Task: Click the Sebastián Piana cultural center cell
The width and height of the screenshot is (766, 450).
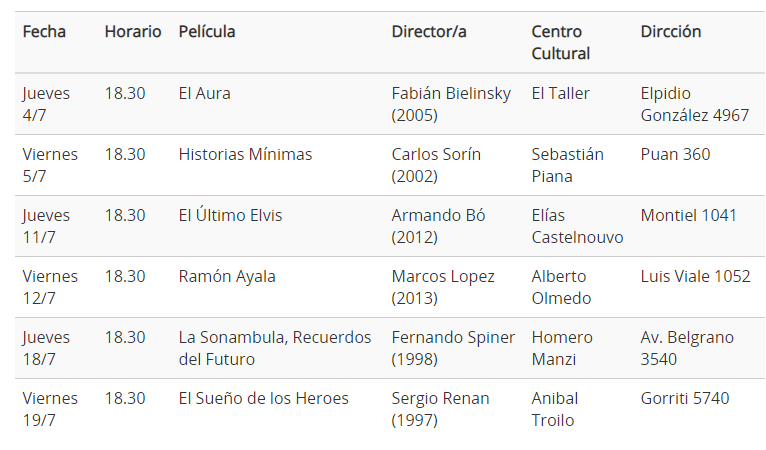Action: coord(568,165)
